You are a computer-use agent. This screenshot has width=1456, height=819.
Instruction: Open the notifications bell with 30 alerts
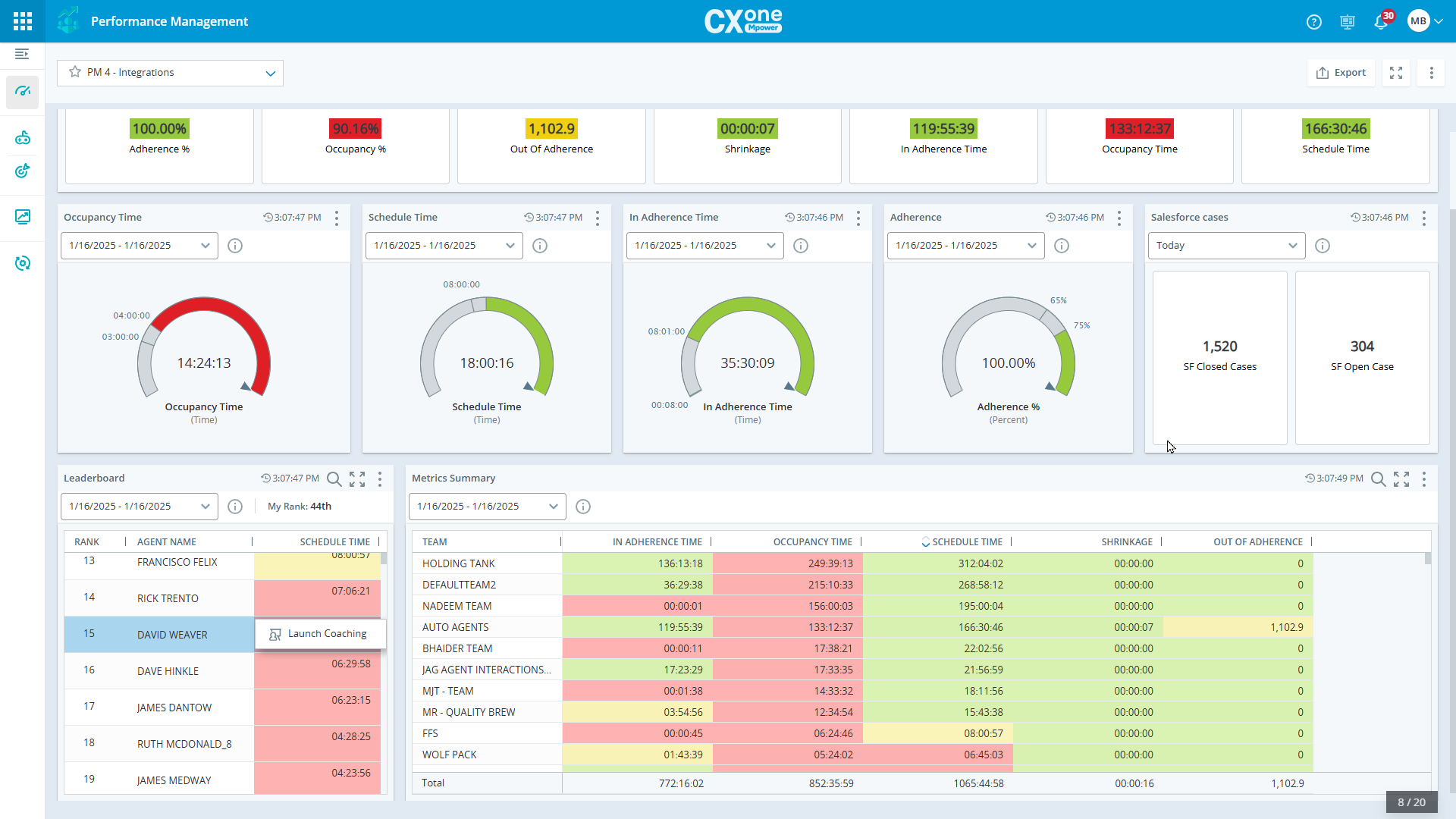click(x=1381, y=22)
